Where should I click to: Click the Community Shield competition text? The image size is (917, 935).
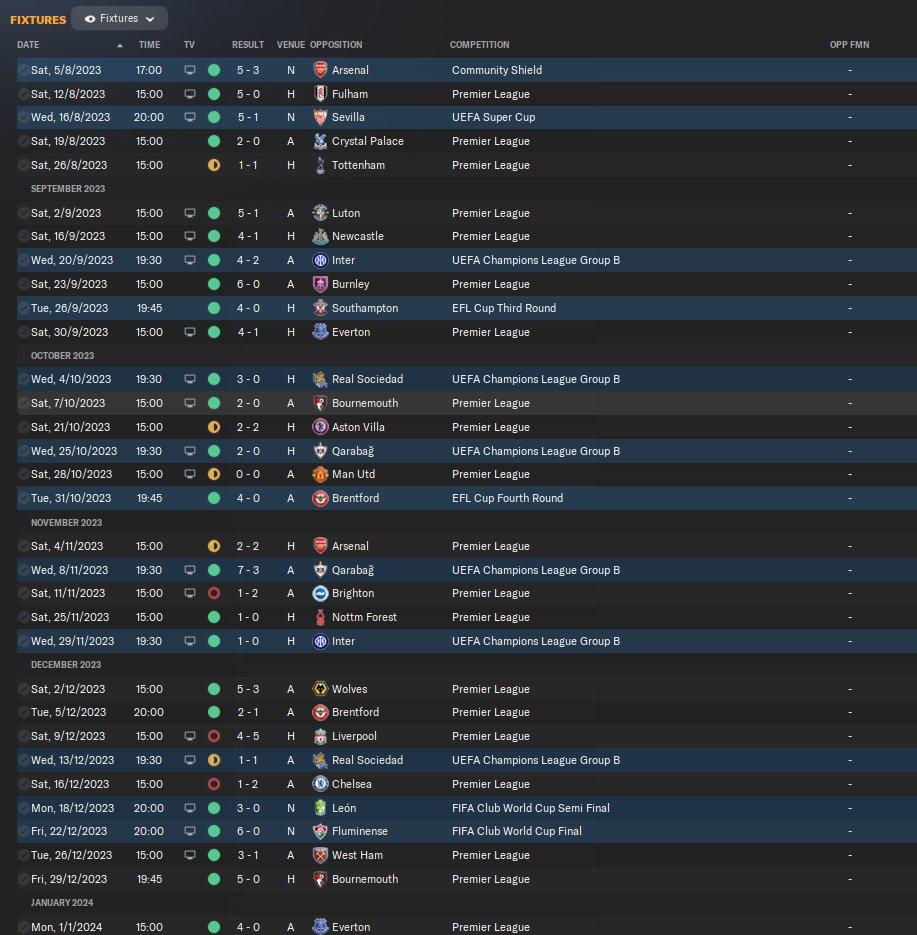pyautogui.click(x=497, y=70)
